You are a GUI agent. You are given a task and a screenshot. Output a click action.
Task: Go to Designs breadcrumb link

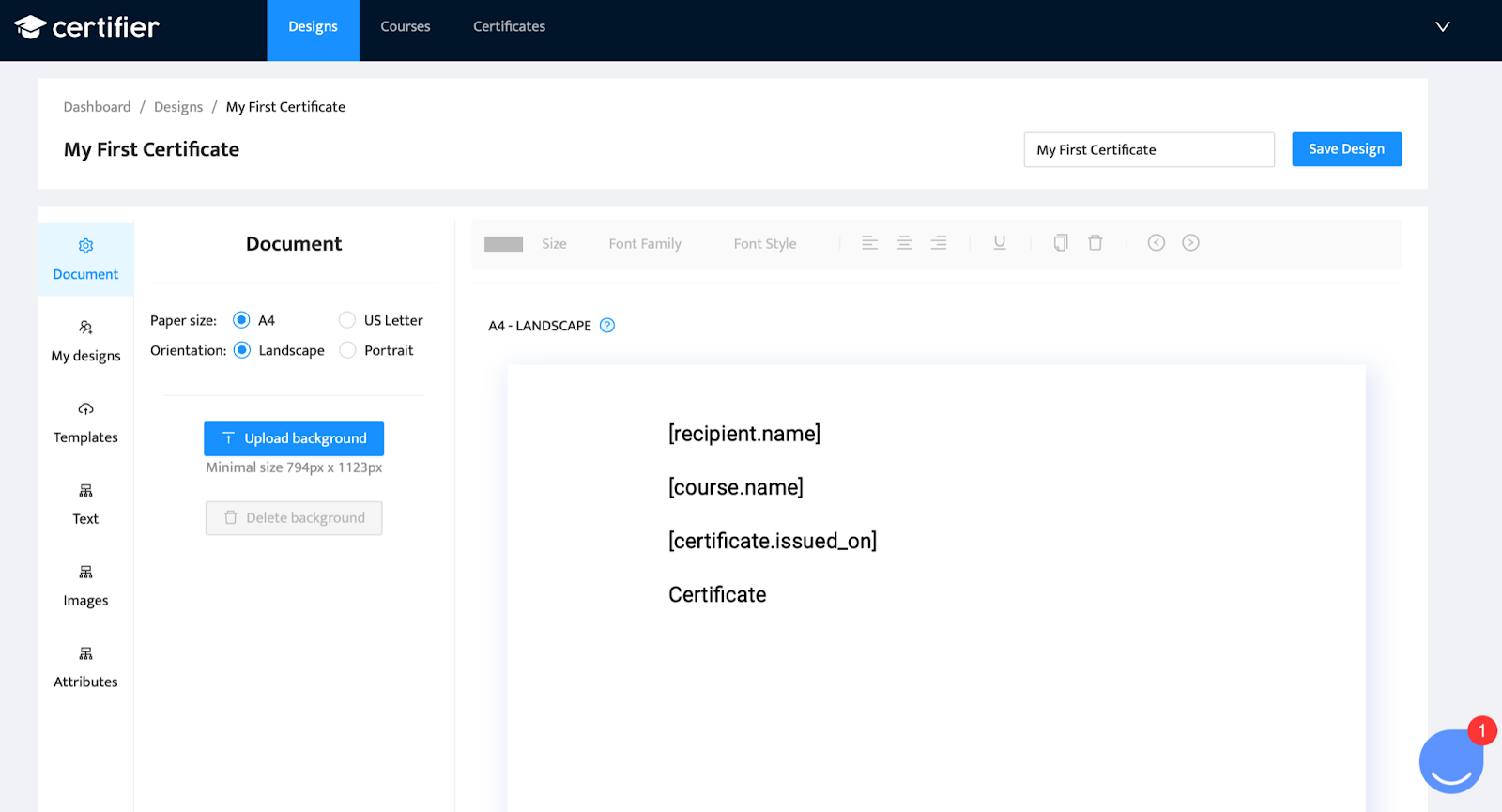(x=178, y=107)
